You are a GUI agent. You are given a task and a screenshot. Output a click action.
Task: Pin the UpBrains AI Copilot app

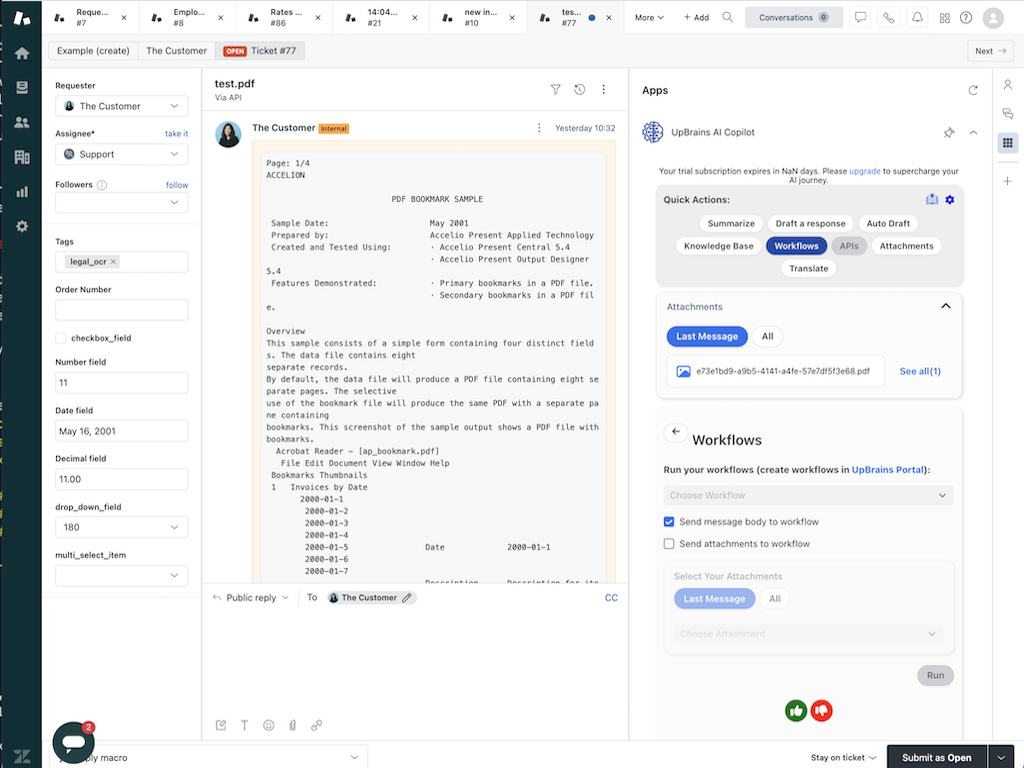point(949,133)
